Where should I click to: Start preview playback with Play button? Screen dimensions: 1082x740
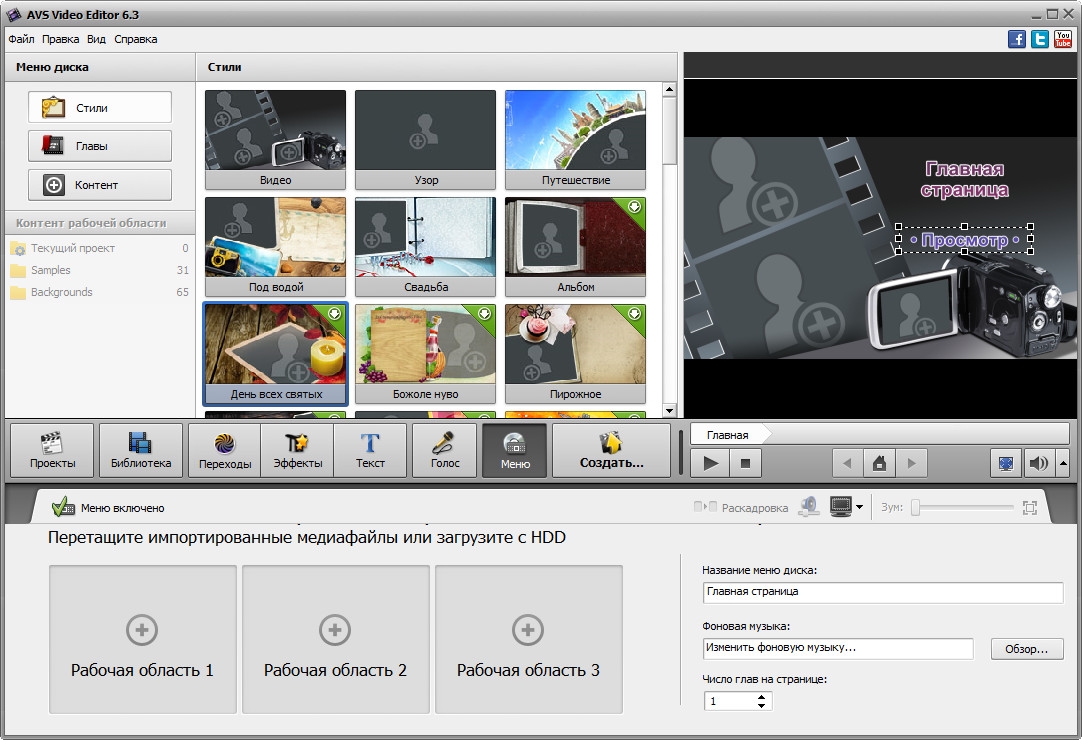pos(710,463)
